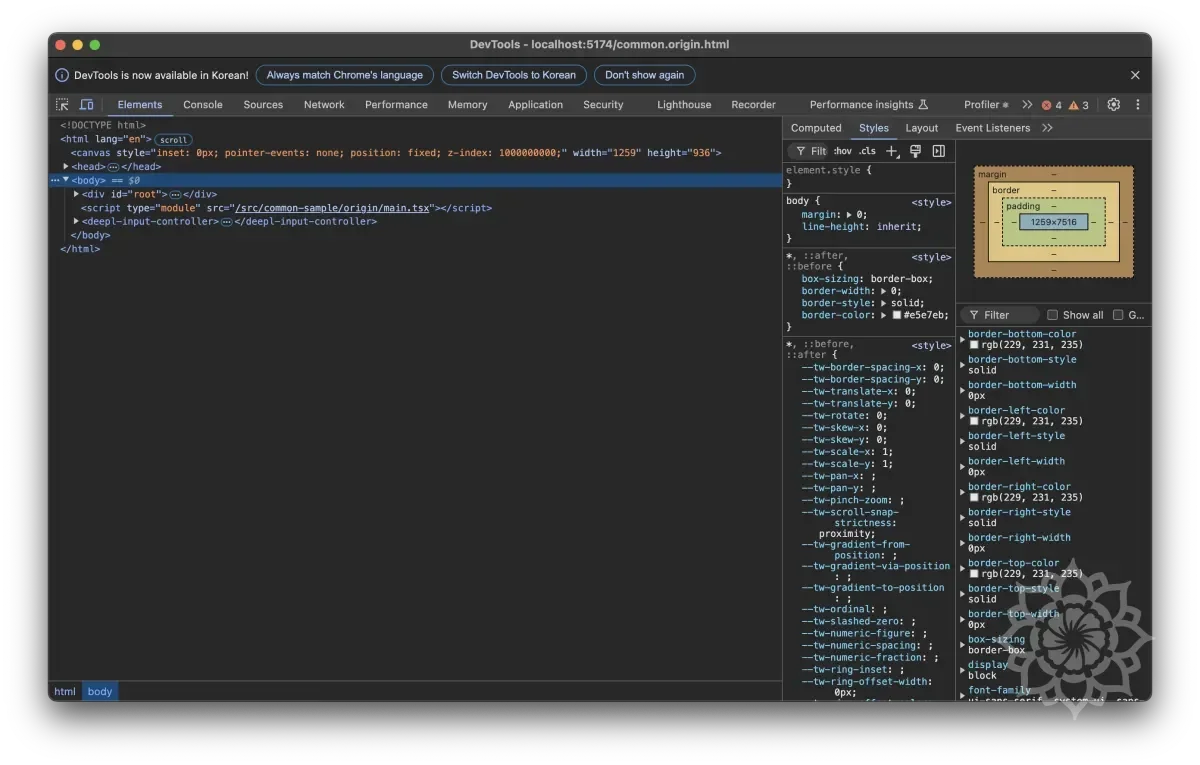Screen dimensions: 1200x765
Task: Click the border-color #e5e7eb color swatch
Action: [897, 315]
